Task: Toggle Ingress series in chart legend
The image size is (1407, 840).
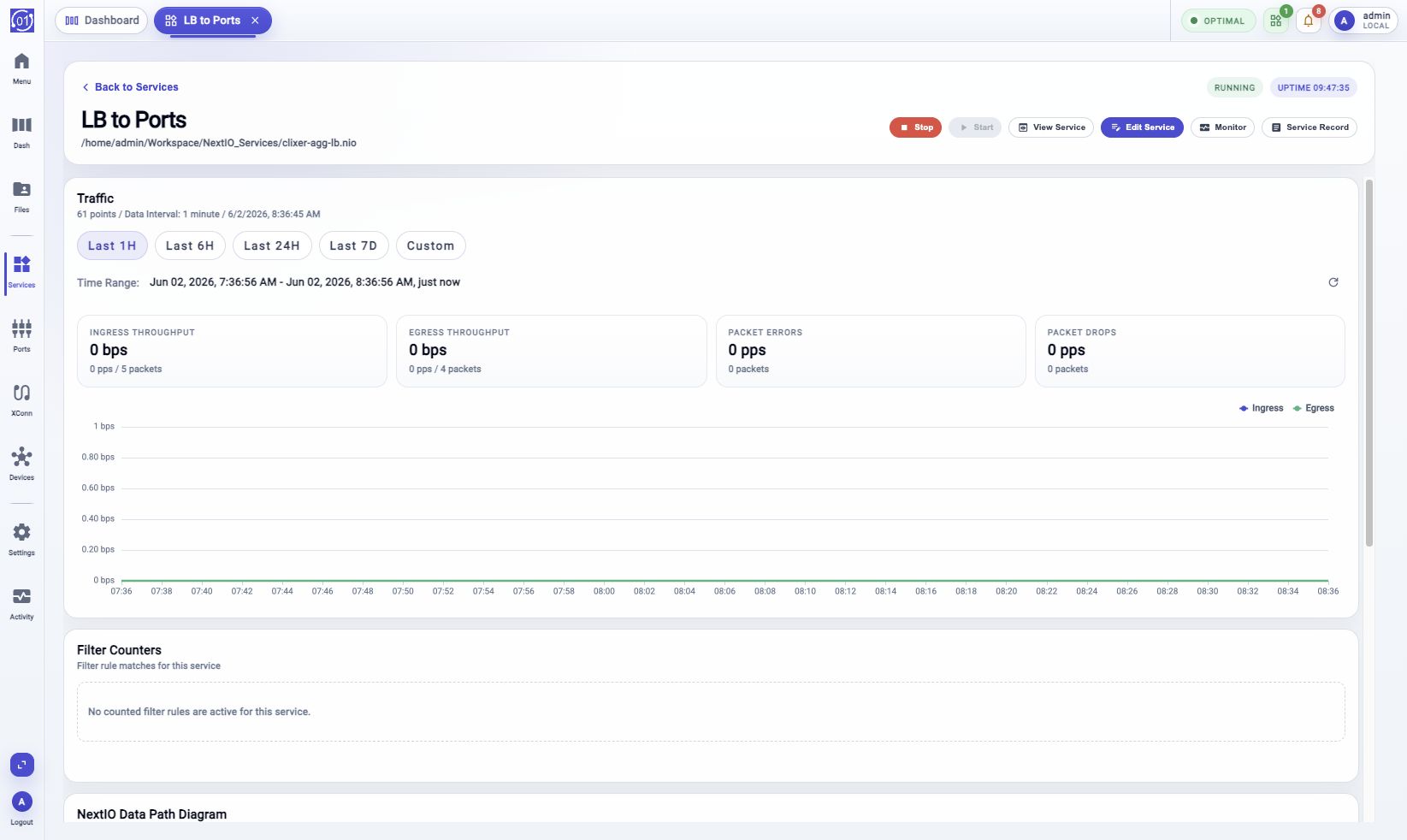Action: [x=1261, y=408]
